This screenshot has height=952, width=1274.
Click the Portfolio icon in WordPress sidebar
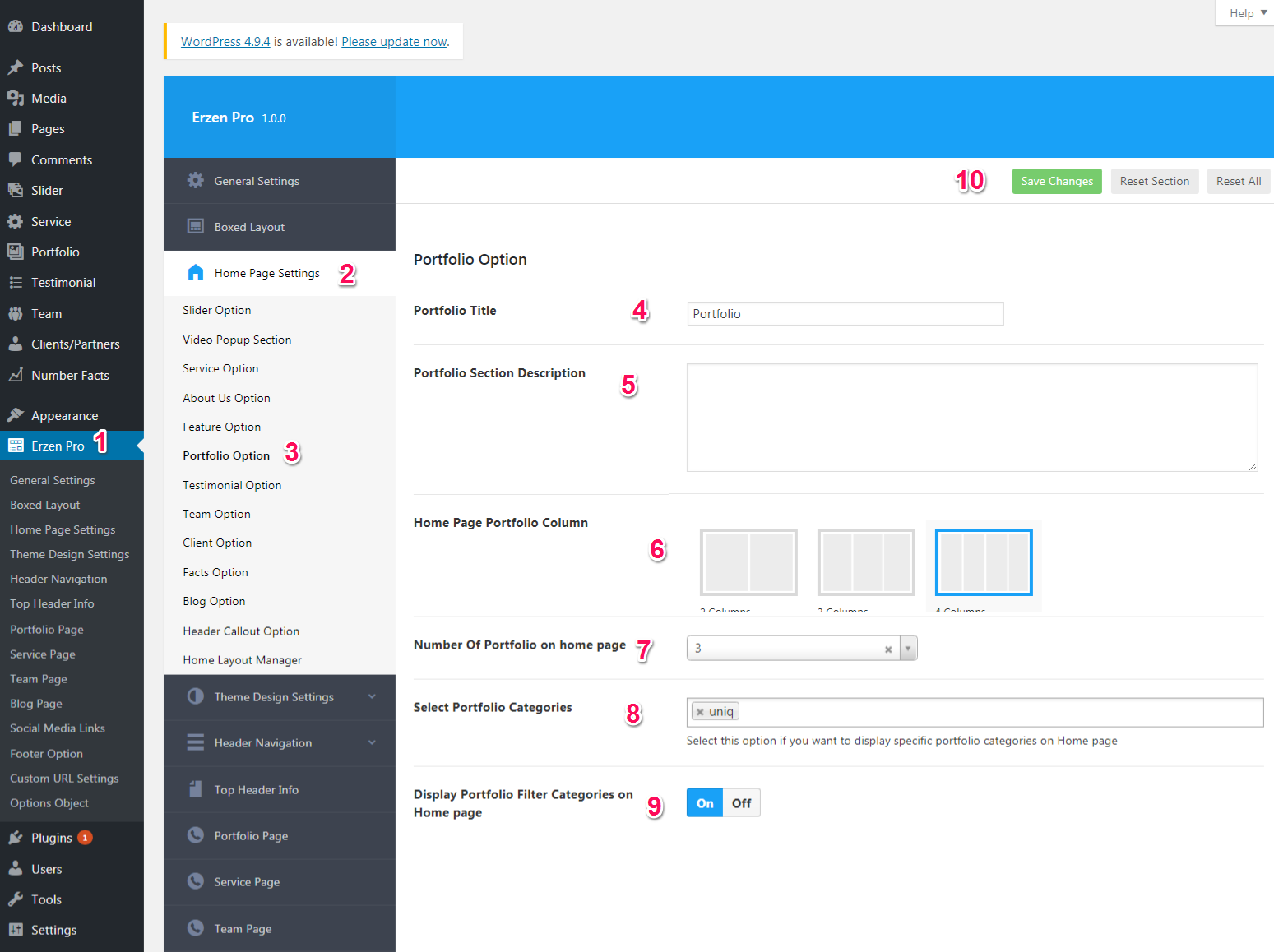coord(16,252)
